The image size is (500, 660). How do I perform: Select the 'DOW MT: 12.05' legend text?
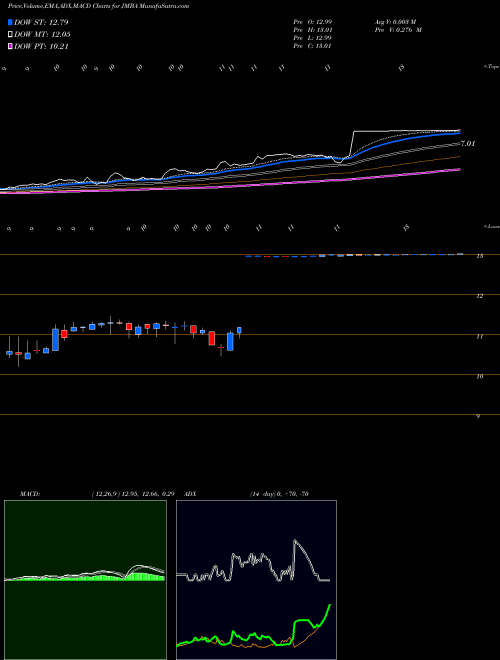[x=42, y=35]
